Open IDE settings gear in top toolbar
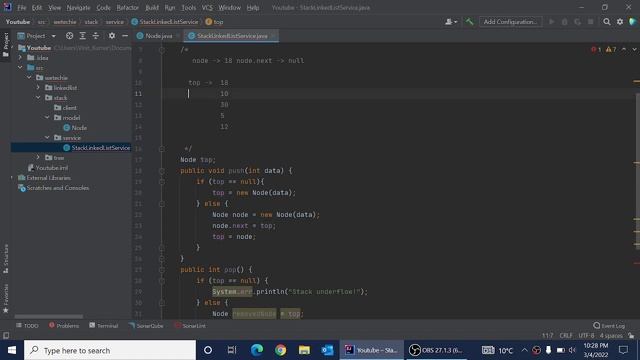The height and width of the screenshot is (360, 640). tap(620, 22)
